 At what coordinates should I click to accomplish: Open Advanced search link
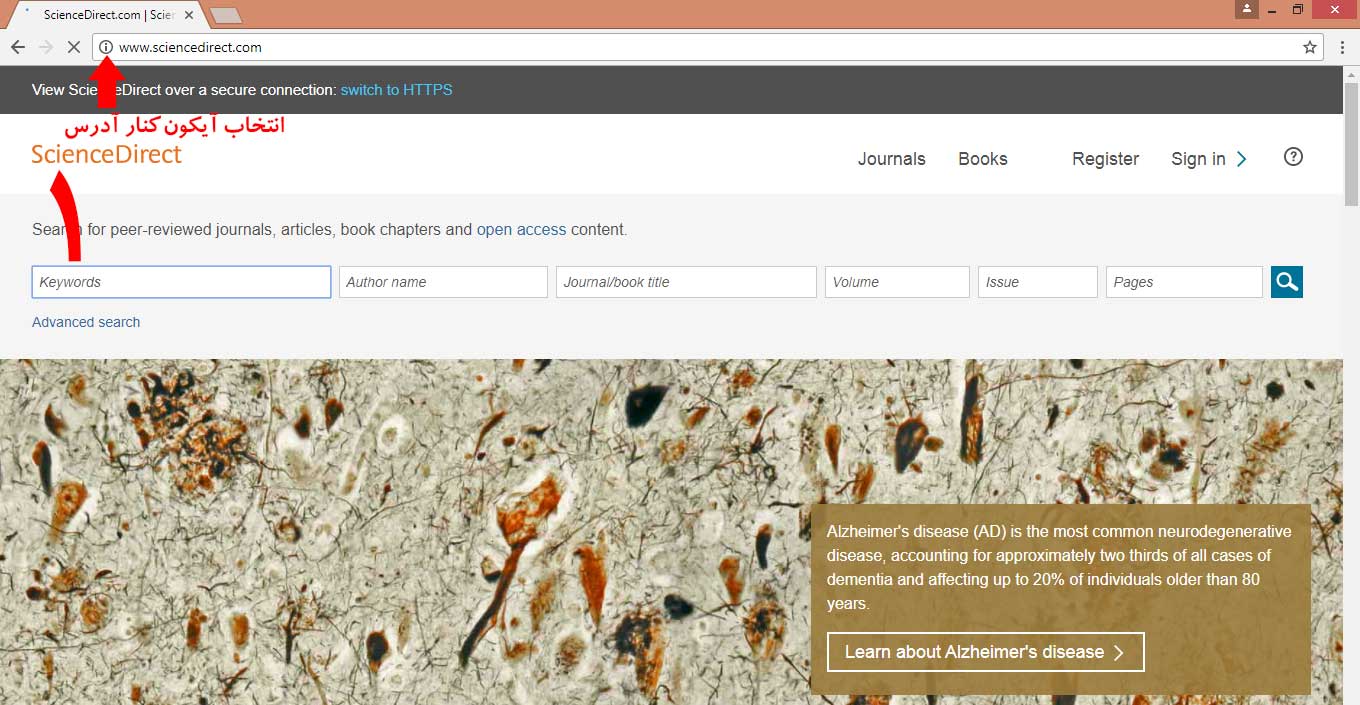coord(86,322)
